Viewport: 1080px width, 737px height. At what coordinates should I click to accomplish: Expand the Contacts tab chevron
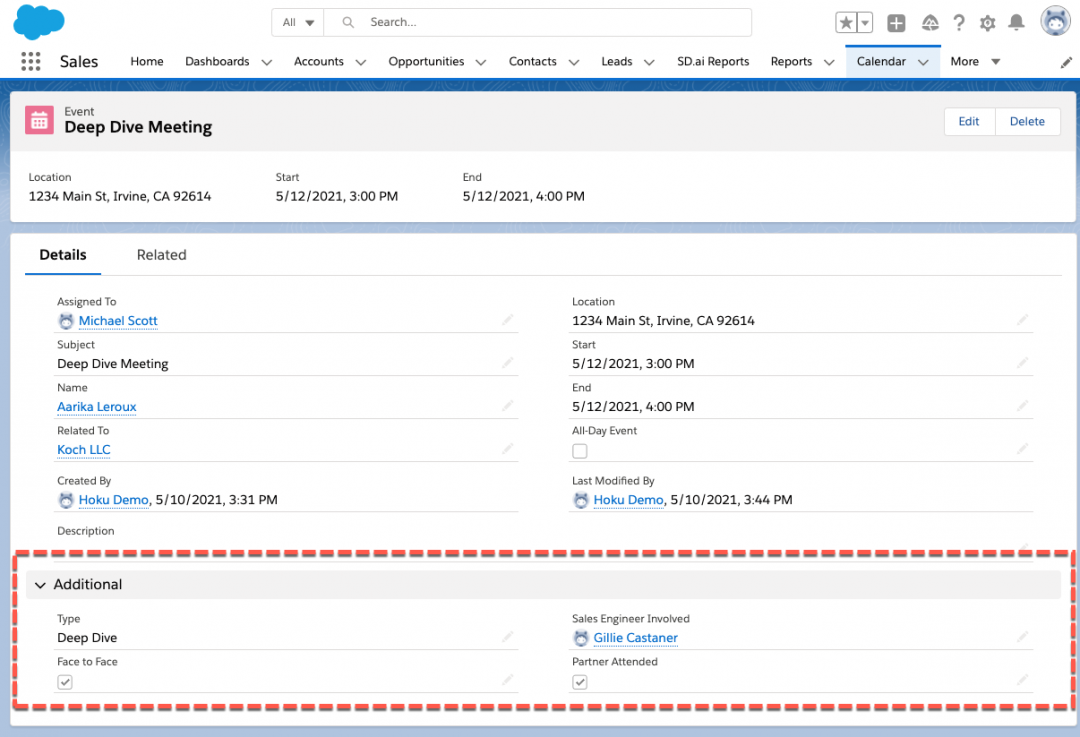[x=574, y=62]
